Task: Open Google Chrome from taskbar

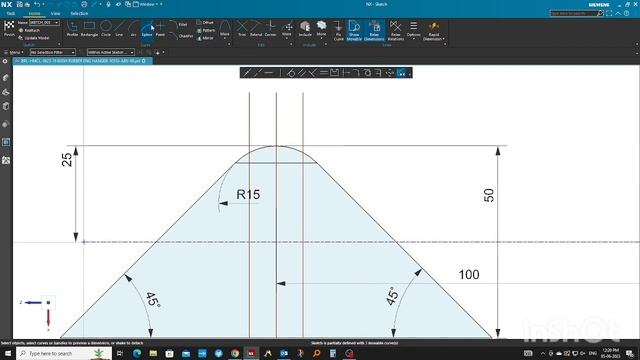Action: tap(235, 353)
